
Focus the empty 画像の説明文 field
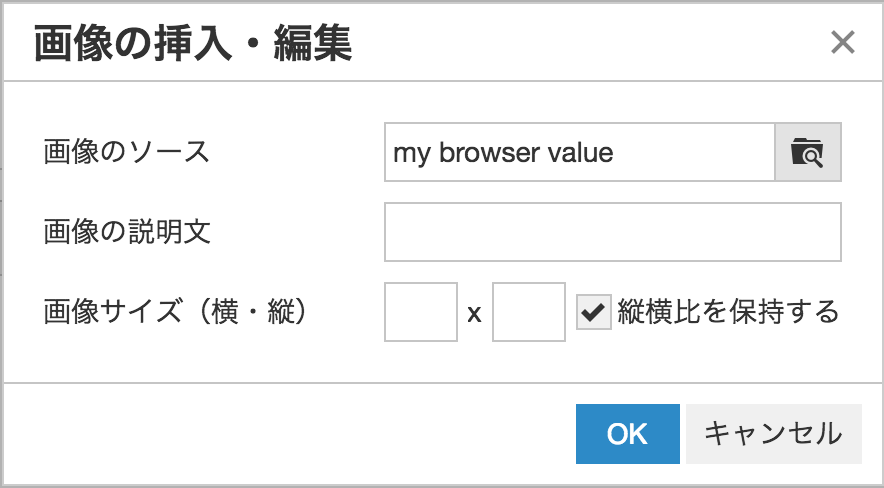coord(613,232)
